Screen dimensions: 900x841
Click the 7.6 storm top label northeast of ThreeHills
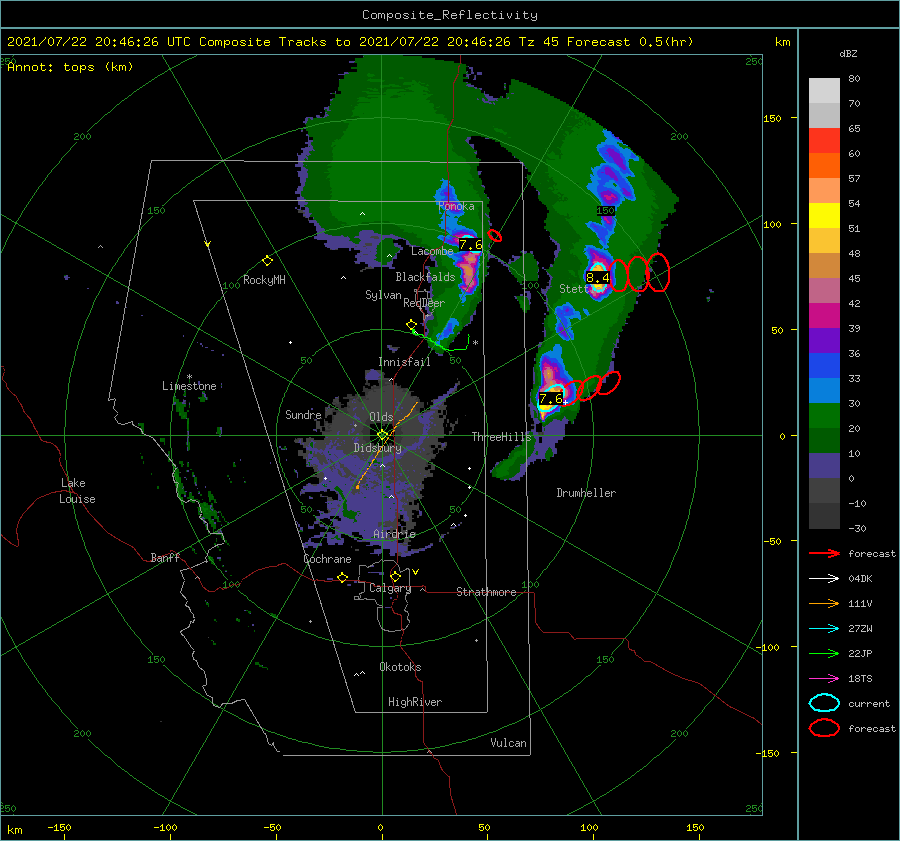click(x=550, y=398)
